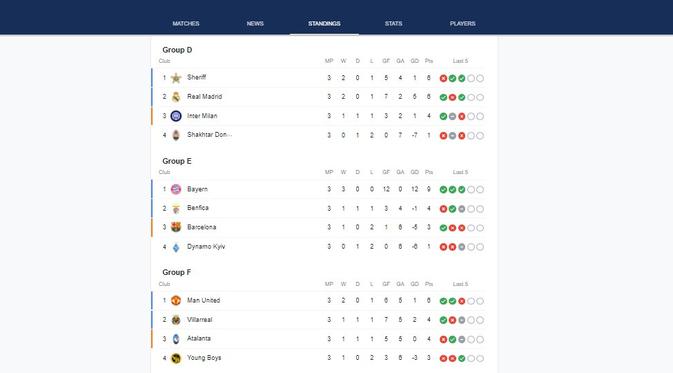Viewport: 673px width, 373px height.
Task: Click the Group E heading
Action: click(177, 161)
